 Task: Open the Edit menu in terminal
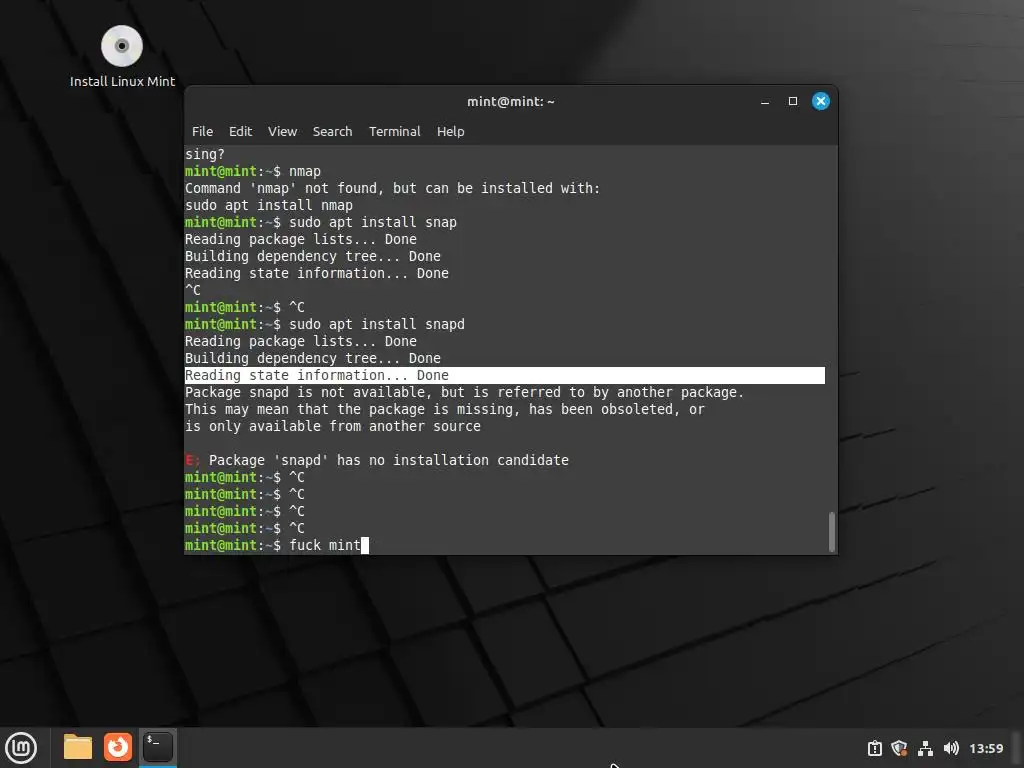pos(240,131)
